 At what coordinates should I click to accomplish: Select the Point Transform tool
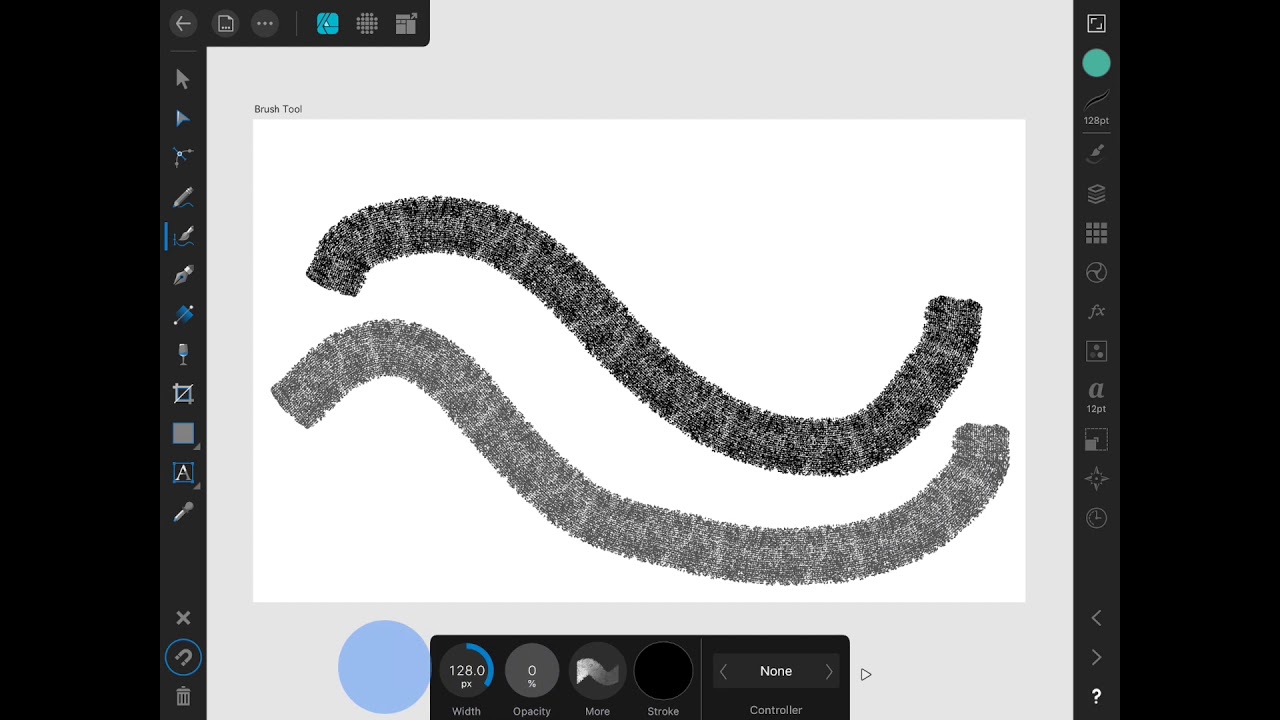pyautogui.click(x=183, y=157)
